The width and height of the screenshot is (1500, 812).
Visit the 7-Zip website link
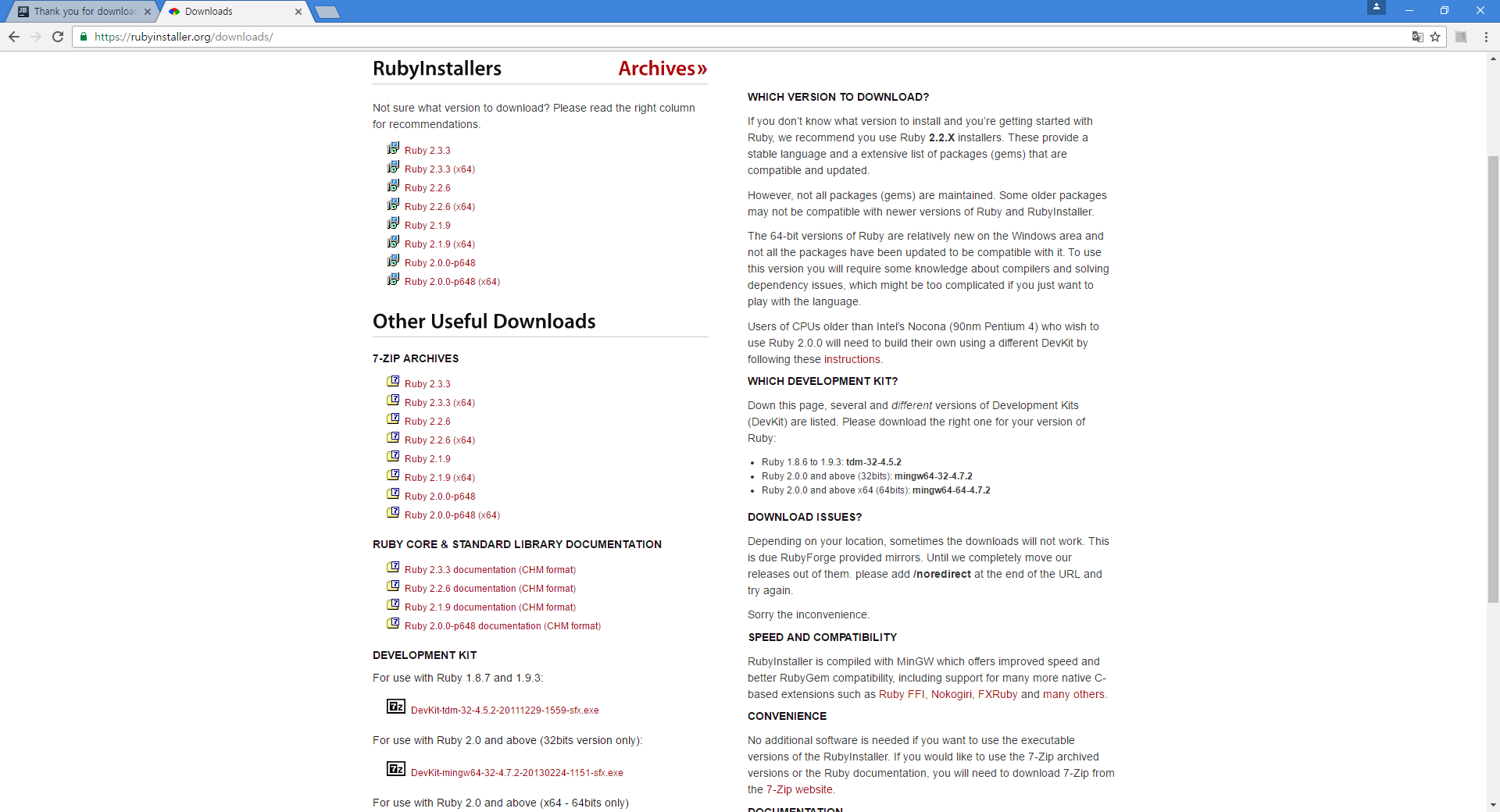click(799, 789)
